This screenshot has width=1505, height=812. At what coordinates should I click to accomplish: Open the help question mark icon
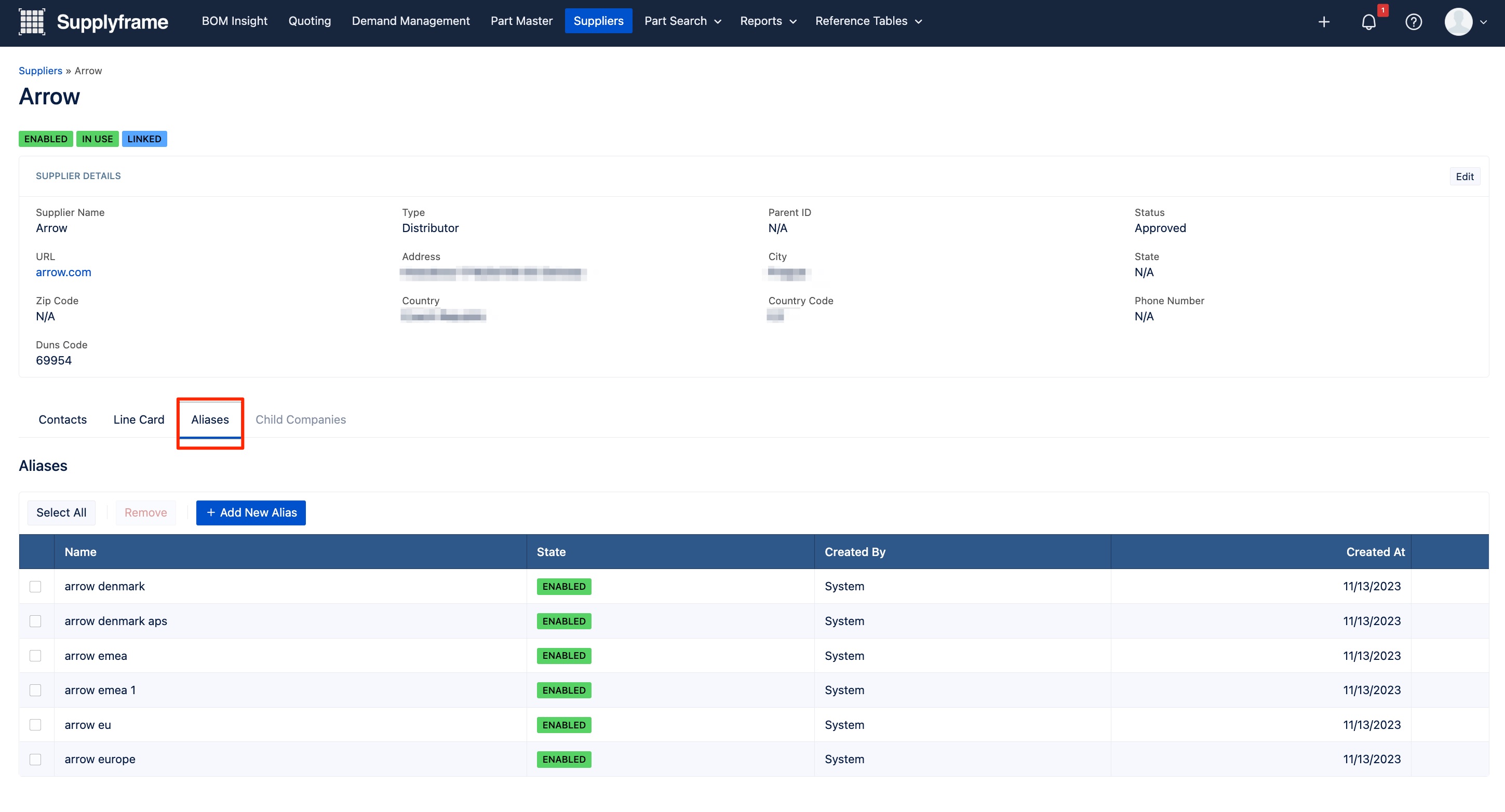click(x=1413, y=22)
